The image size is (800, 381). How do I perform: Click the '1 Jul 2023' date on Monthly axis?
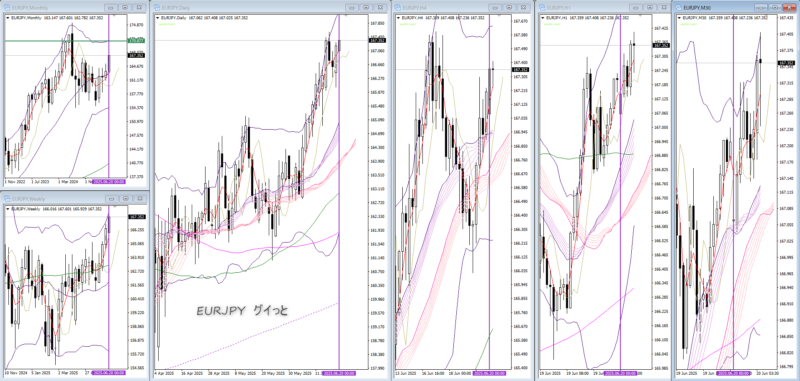(41, 182)
